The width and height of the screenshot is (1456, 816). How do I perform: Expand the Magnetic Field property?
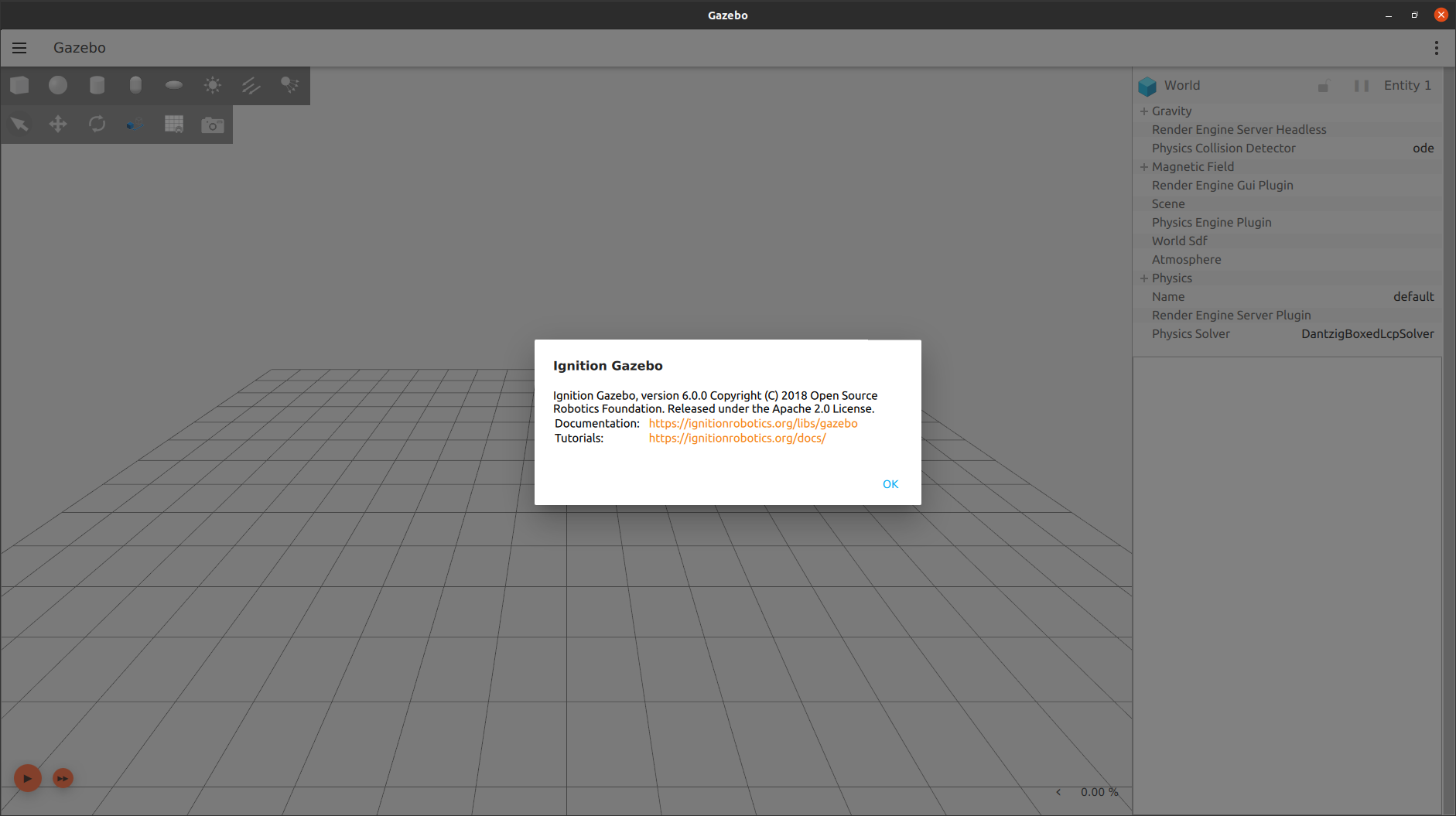pos(1144,167)
